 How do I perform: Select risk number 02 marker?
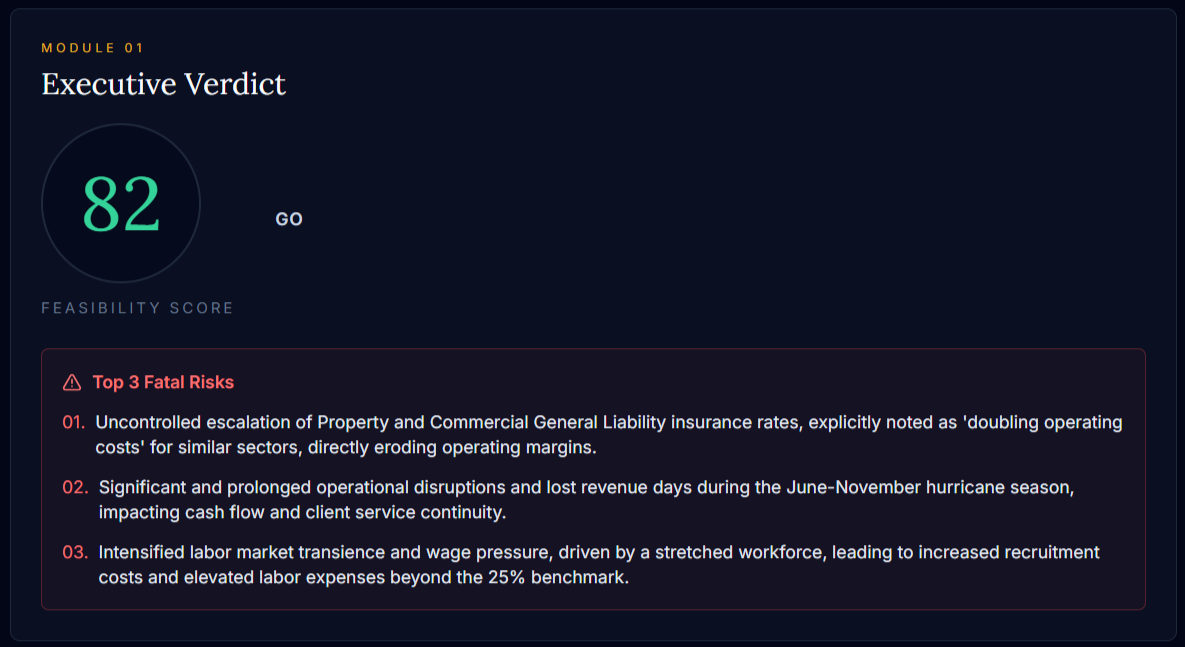(75, 488)
